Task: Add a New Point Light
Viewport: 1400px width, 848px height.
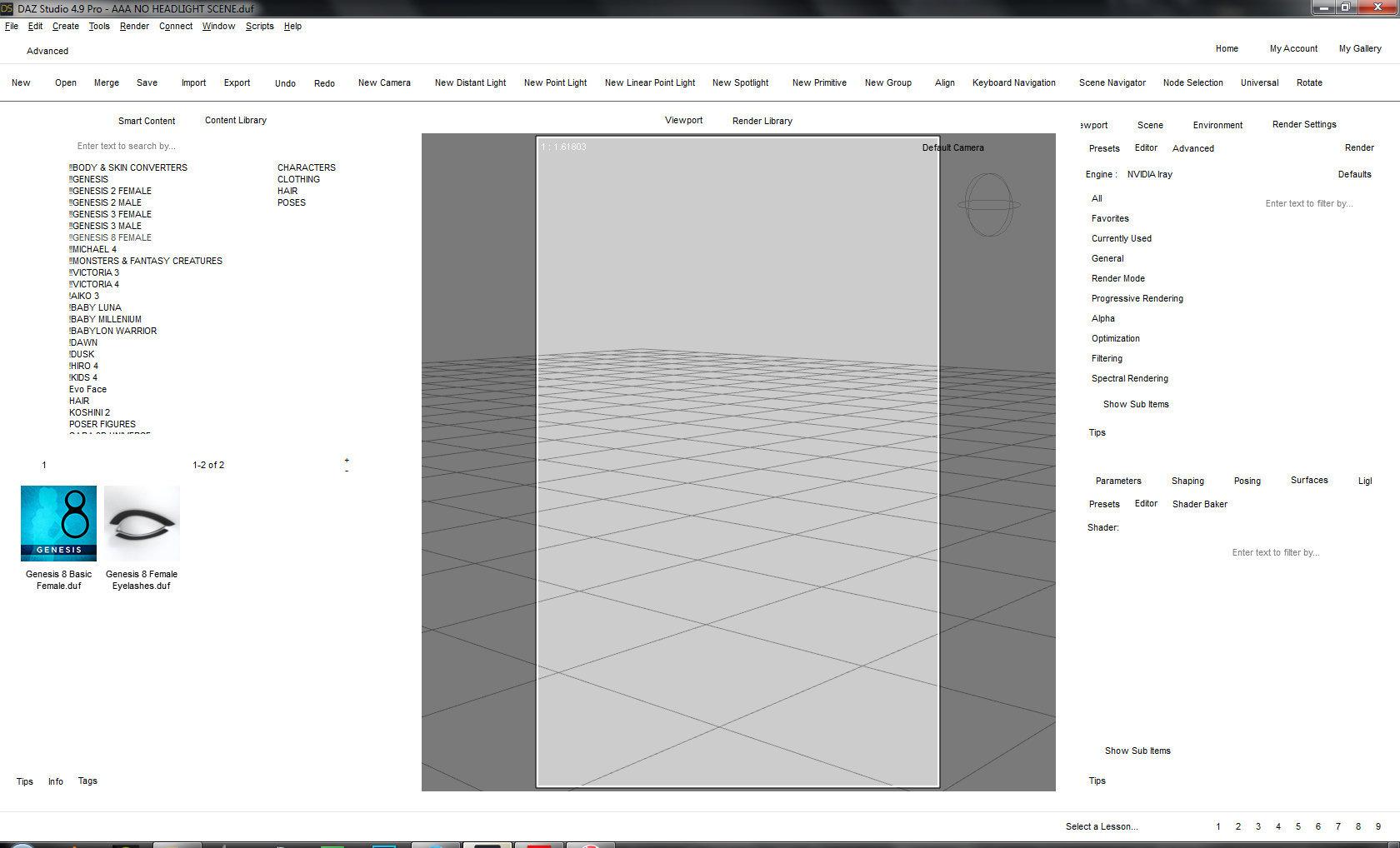Action: click(555, 82)
